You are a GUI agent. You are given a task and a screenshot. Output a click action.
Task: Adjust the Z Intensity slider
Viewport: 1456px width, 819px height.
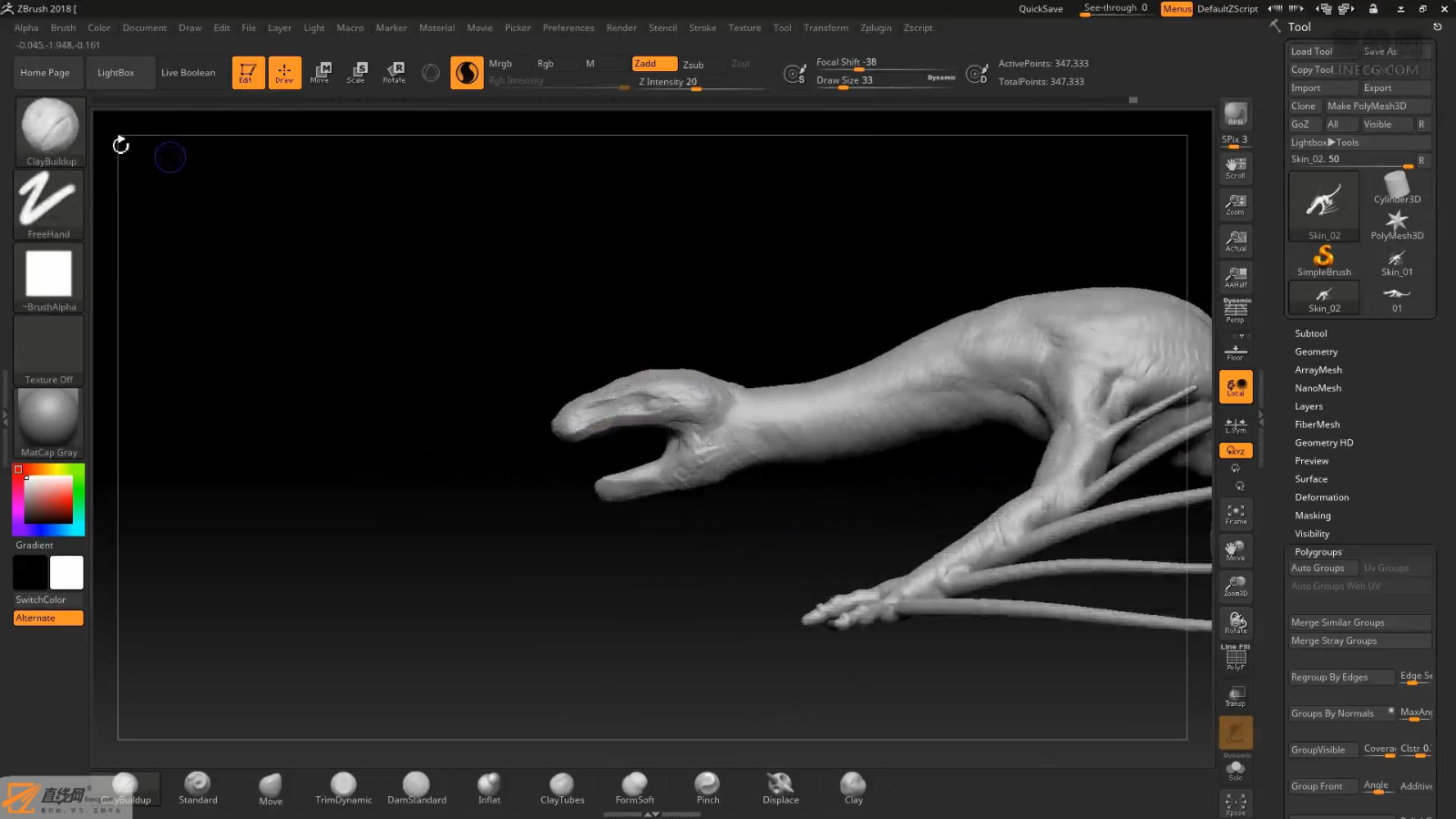(701, 82)
